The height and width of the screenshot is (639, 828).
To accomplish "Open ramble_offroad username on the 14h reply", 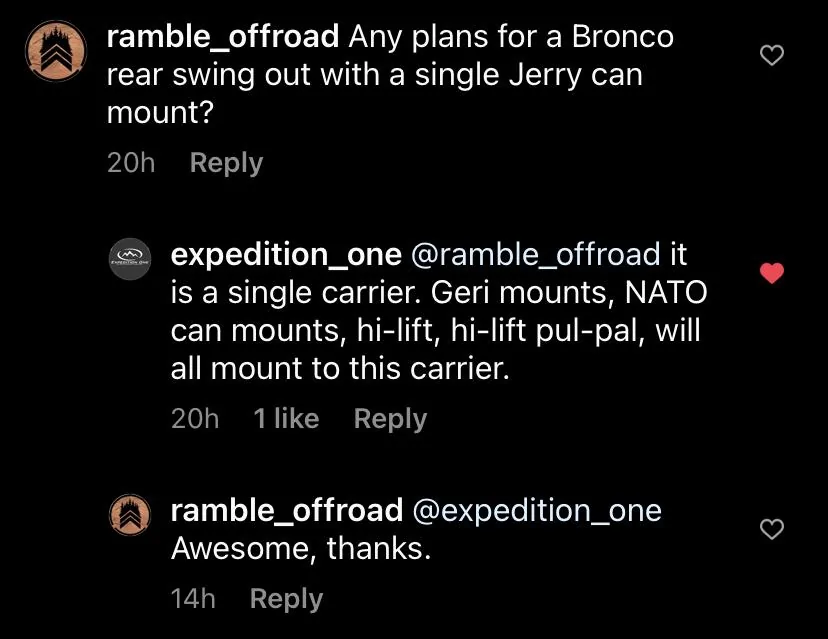I will pos(287,511).
